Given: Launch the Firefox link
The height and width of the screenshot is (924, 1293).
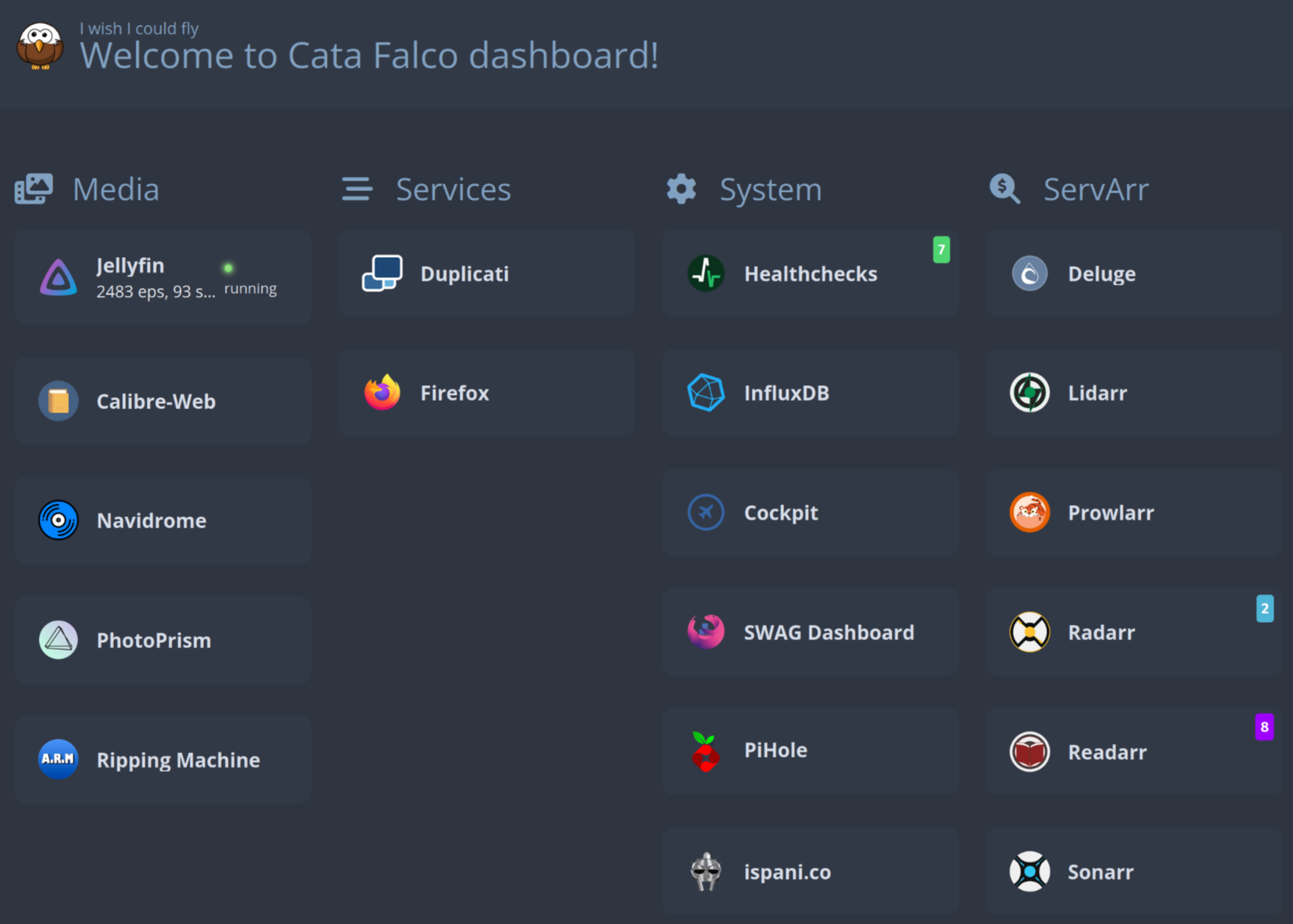Looking at the screenshot, I should 486,393.
